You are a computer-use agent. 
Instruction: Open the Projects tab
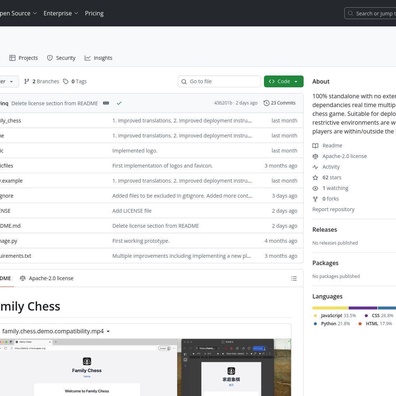click(x=23, y=58)
